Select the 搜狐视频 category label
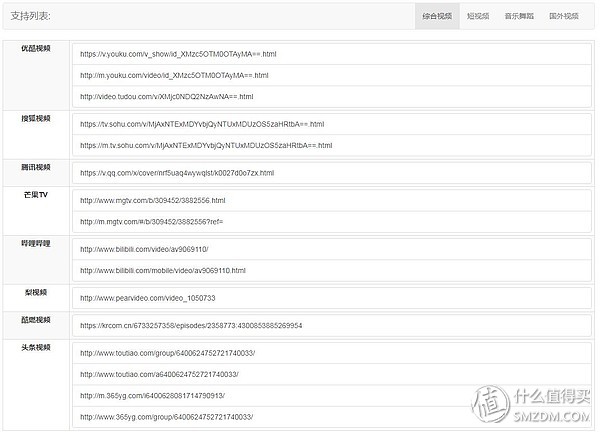 pos(36,118)
